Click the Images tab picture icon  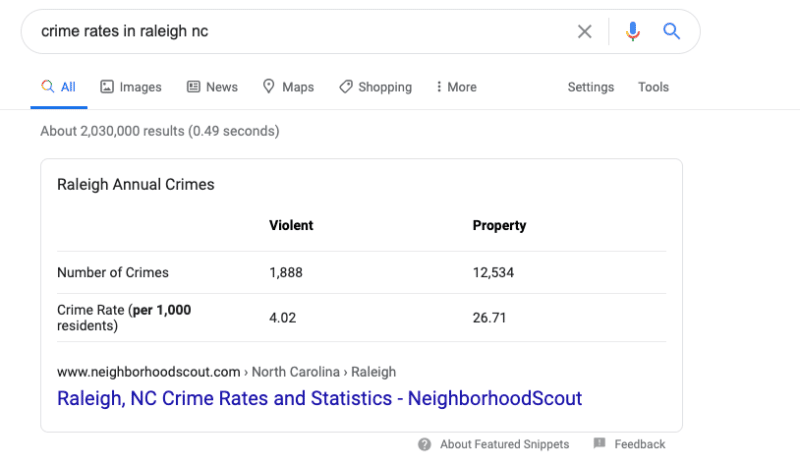(107, 87)
